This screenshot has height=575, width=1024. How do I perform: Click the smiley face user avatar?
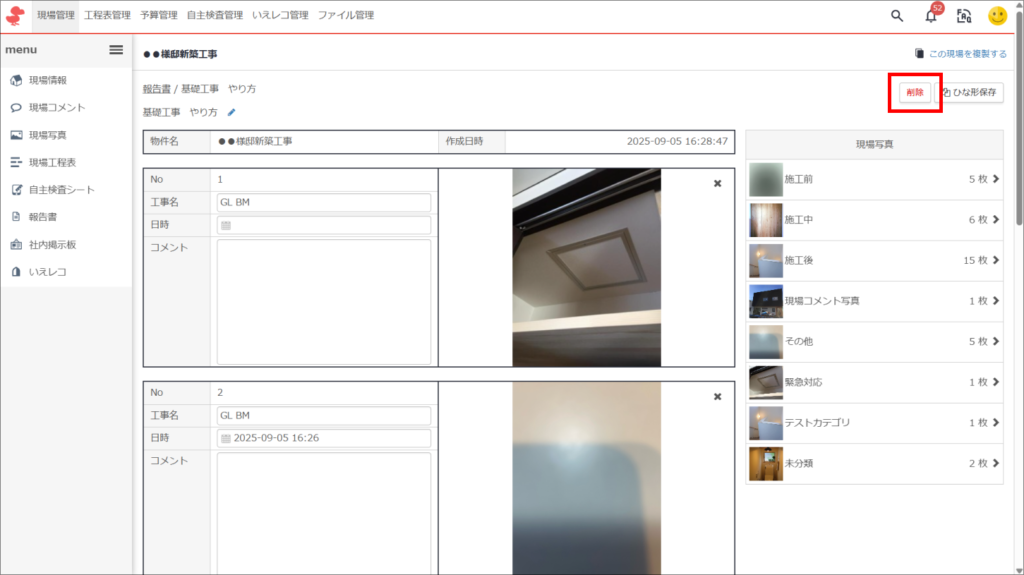pos(997,16)
